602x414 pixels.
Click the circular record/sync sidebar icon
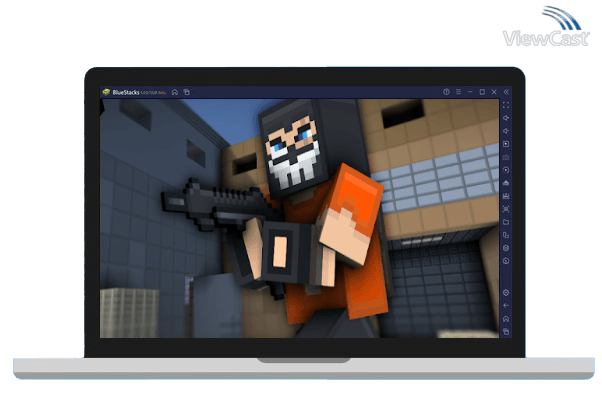pos(506,170)
